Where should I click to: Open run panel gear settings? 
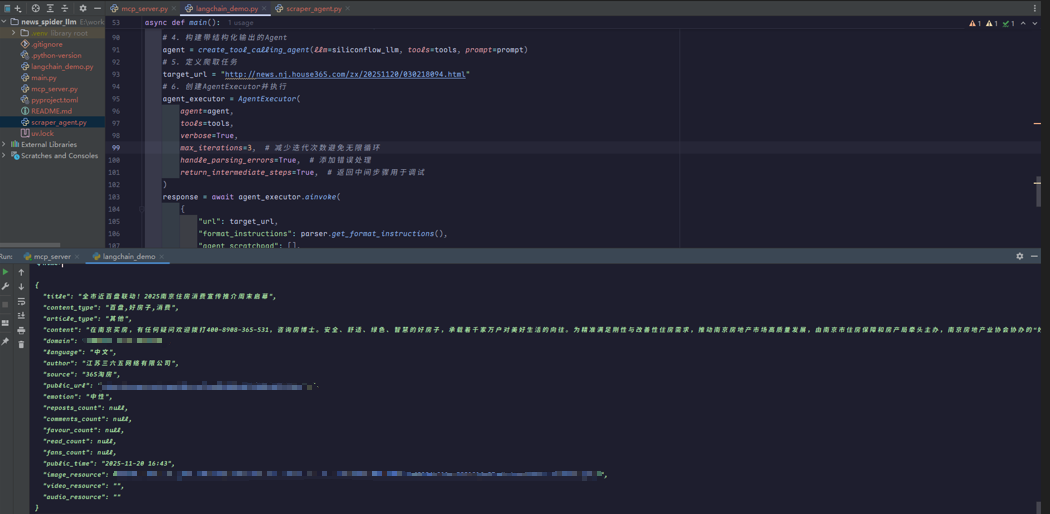click(x=1020, y=256)
